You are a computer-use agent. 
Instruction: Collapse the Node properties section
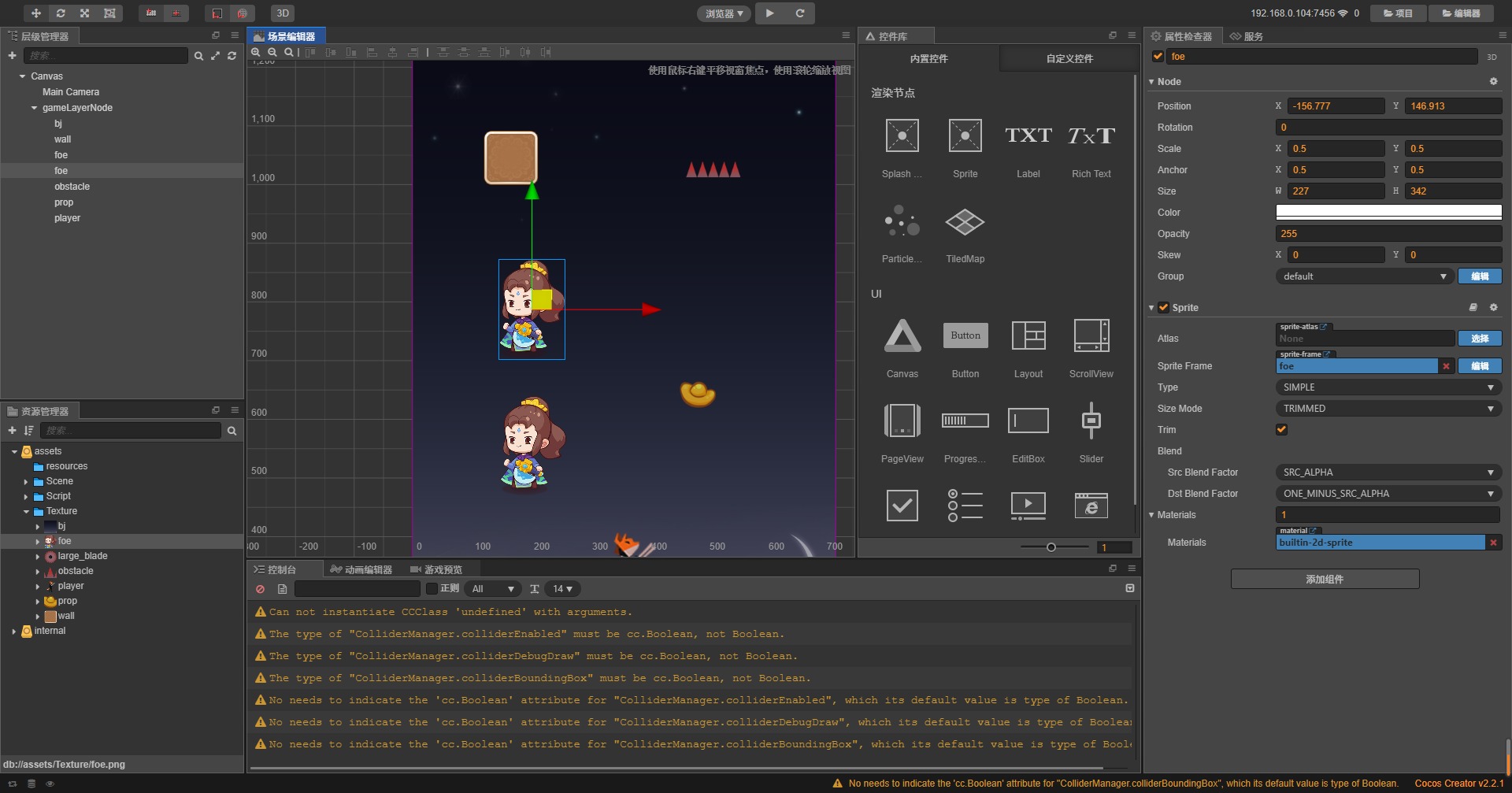coord(1151,82)
